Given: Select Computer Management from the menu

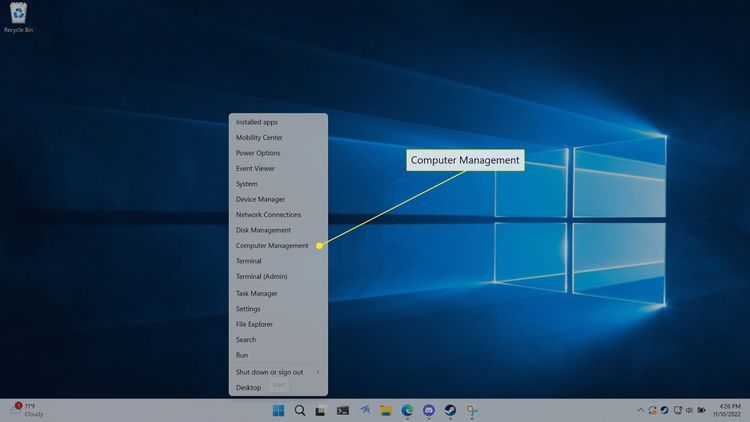Looking at the screenshot, I should coord(272,246).
